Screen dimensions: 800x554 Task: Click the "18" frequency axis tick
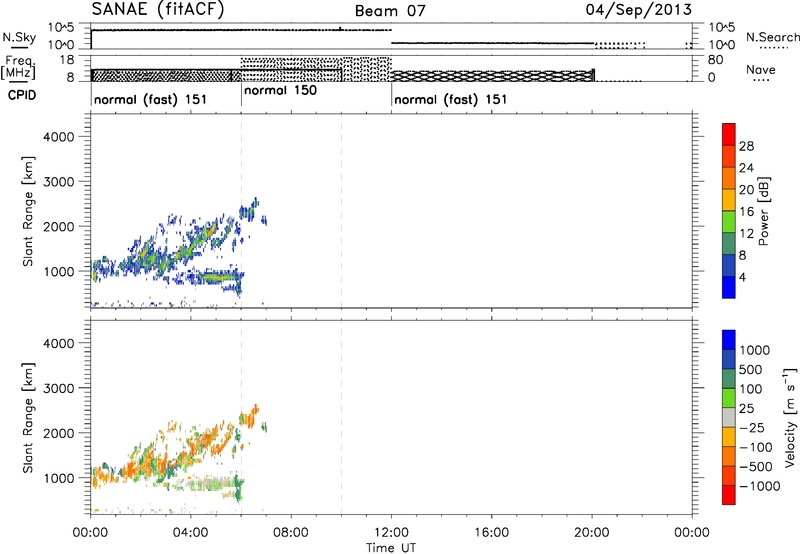[x=67, y=60]
